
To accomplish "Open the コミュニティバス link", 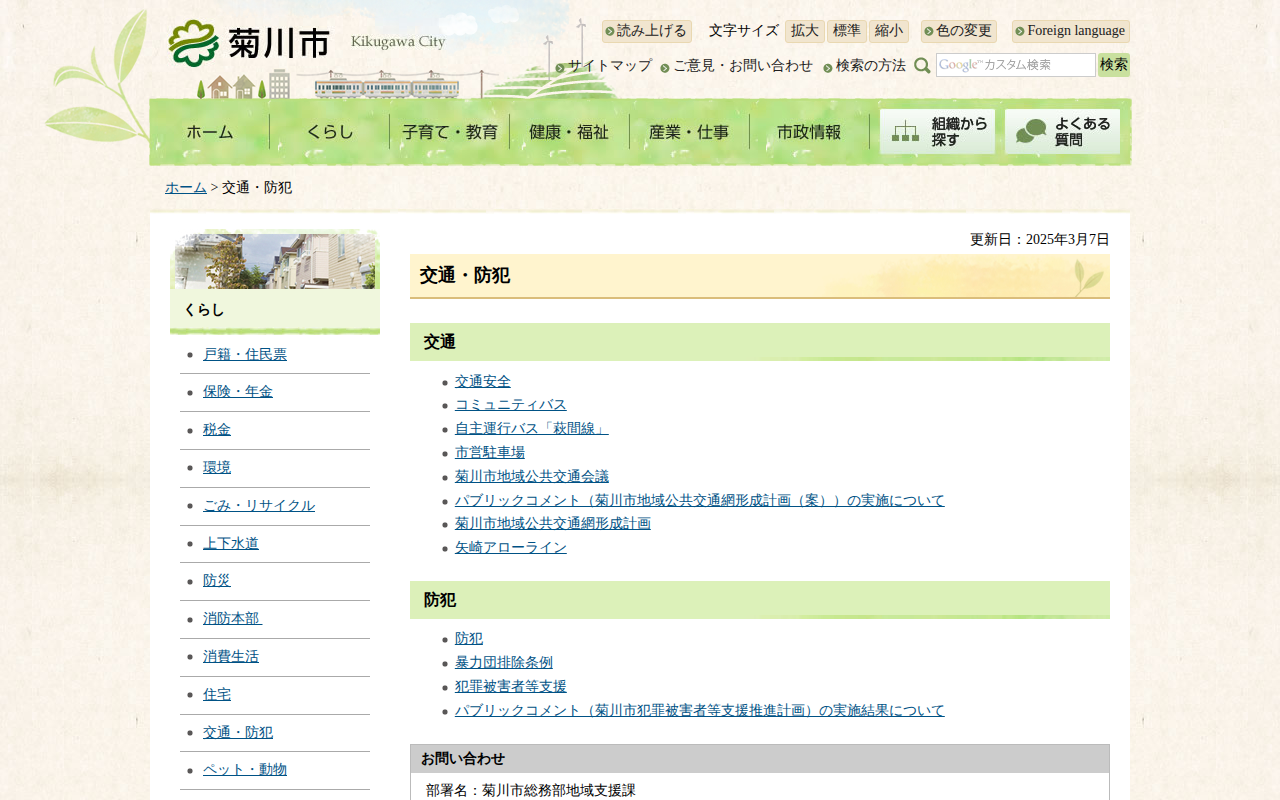I will tap(511, 405).
